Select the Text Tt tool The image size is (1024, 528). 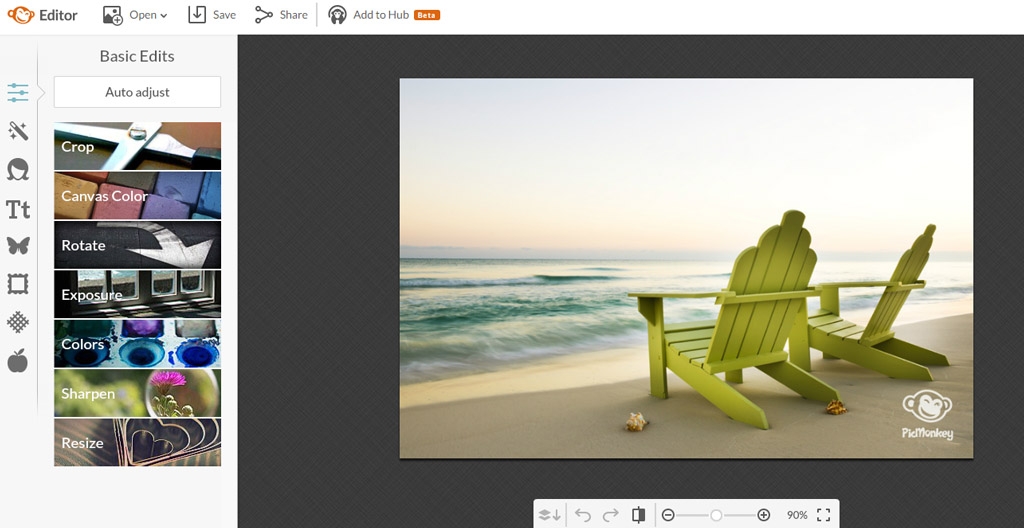(x=18, y=209)
